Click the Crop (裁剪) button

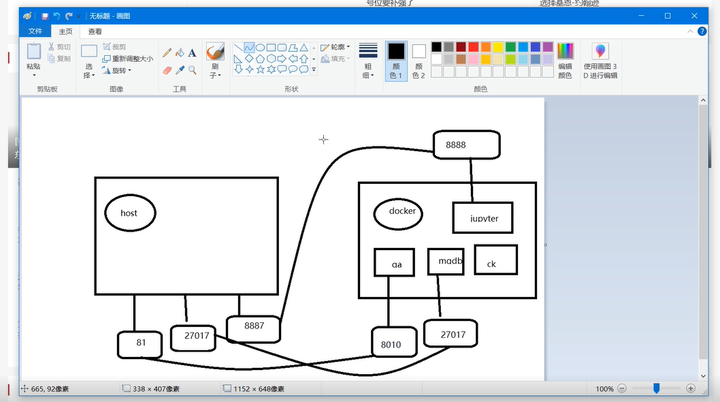click(114, 46)
